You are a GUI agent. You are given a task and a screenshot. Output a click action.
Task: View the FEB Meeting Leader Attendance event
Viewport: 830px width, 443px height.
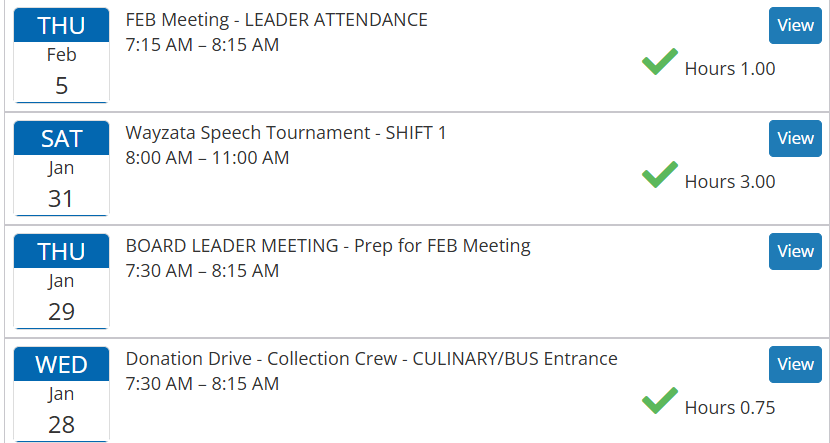[x=795, y=25]
